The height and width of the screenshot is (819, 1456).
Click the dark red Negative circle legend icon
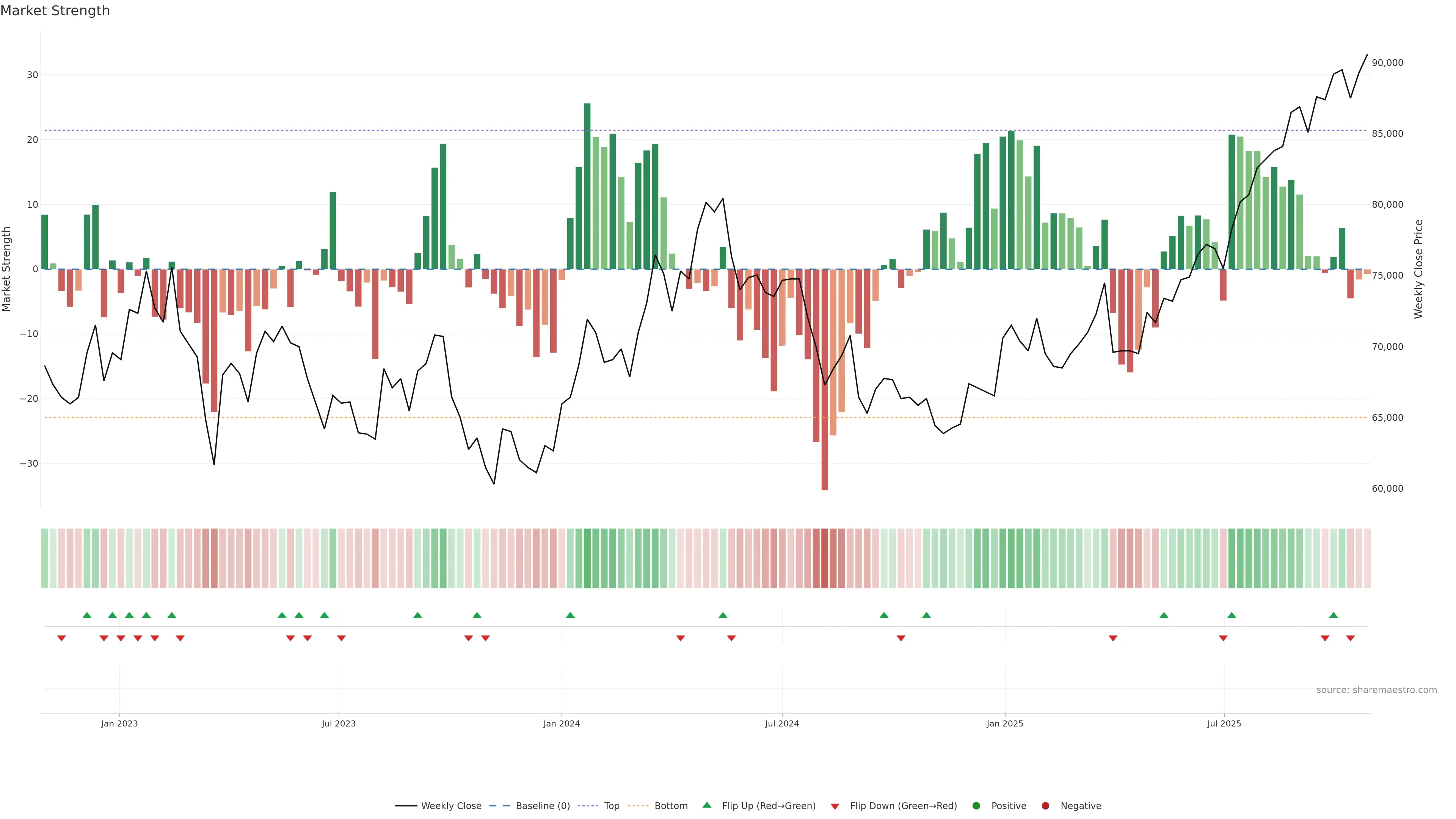[x=1045, y=806]
